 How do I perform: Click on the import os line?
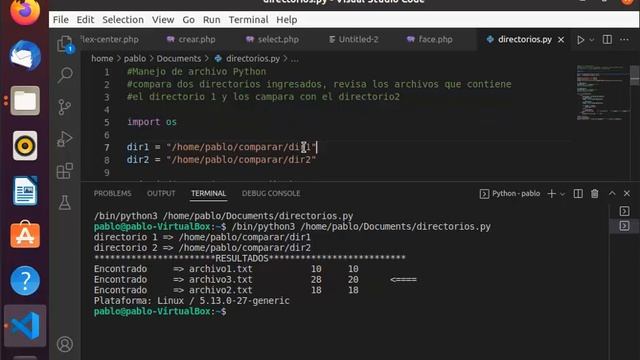(x=152, y=122)
